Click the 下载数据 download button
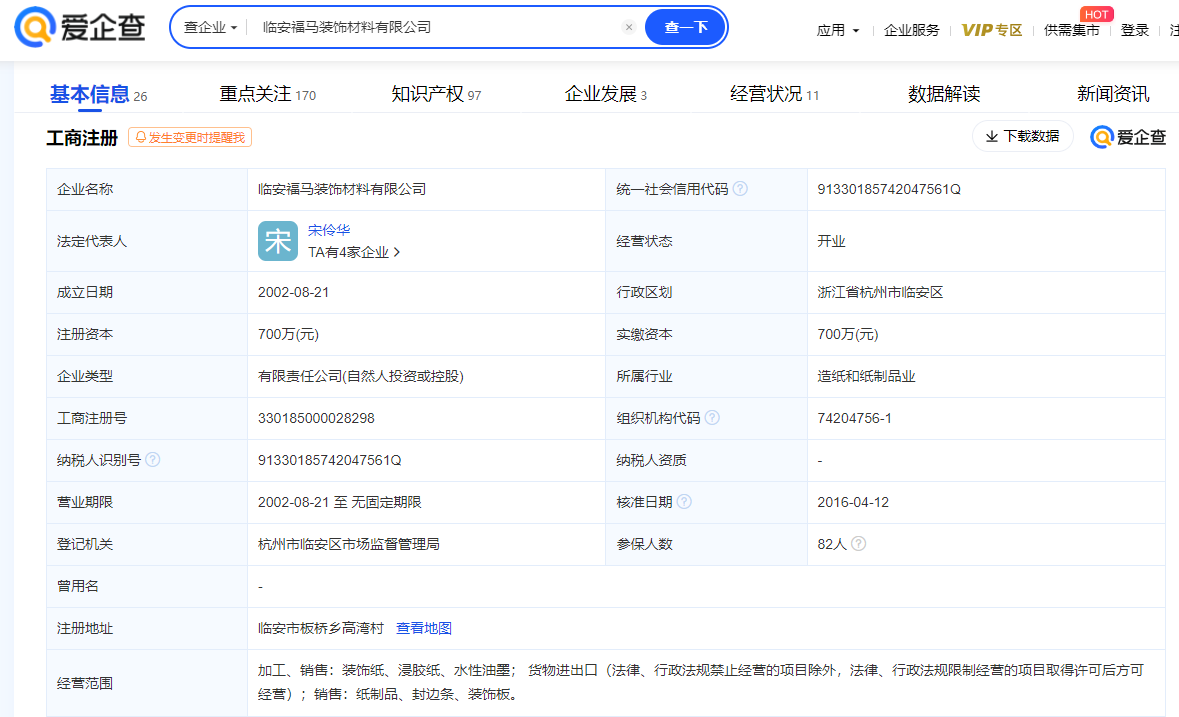The image size is (1179, 717). 1023,136
